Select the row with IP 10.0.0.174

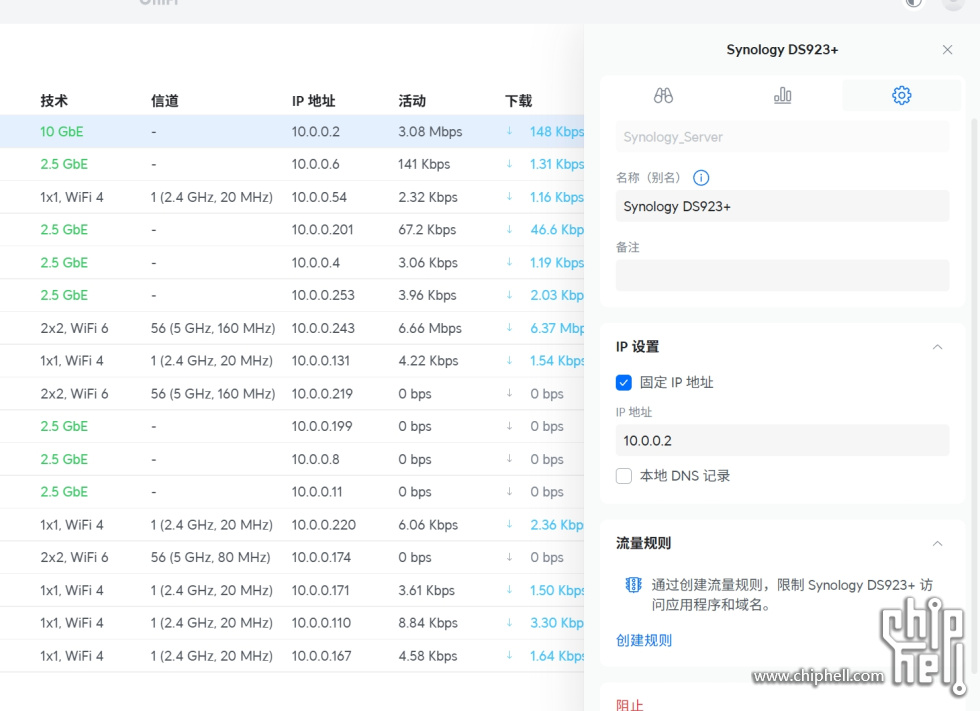click(292, 557)
